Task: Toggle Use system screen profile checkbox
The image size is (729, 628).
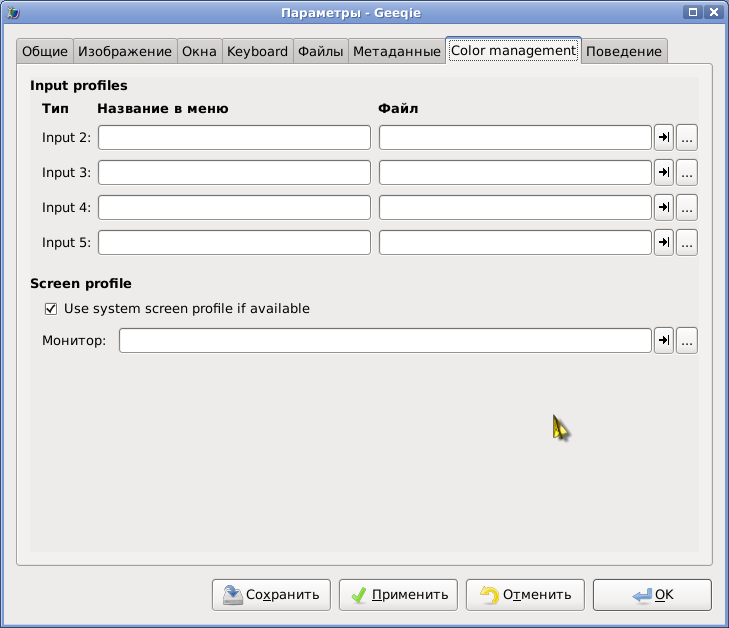Action: tap(51, 309)
